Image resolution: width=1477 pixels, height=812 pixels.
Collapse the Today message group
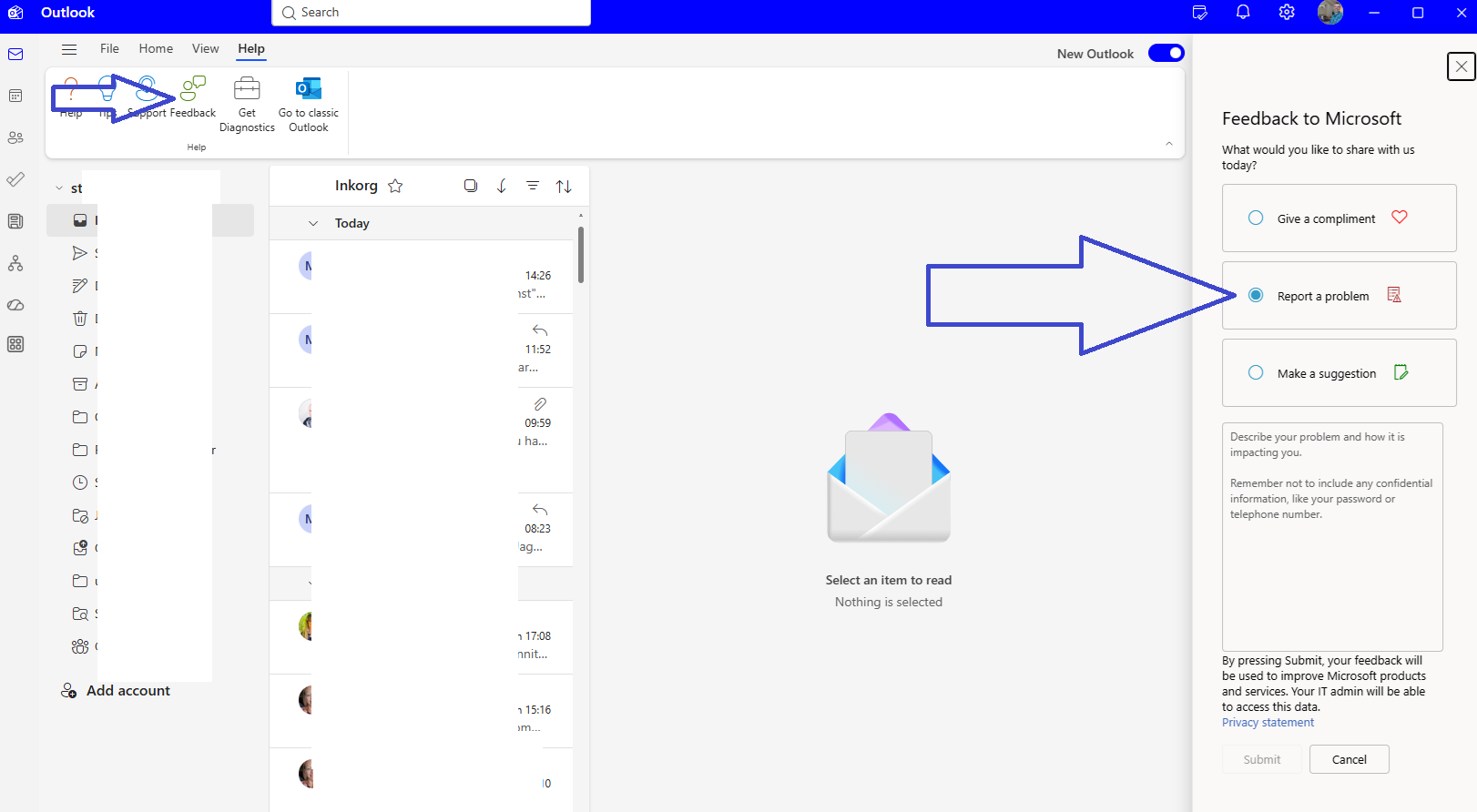[x=313, y=223]
